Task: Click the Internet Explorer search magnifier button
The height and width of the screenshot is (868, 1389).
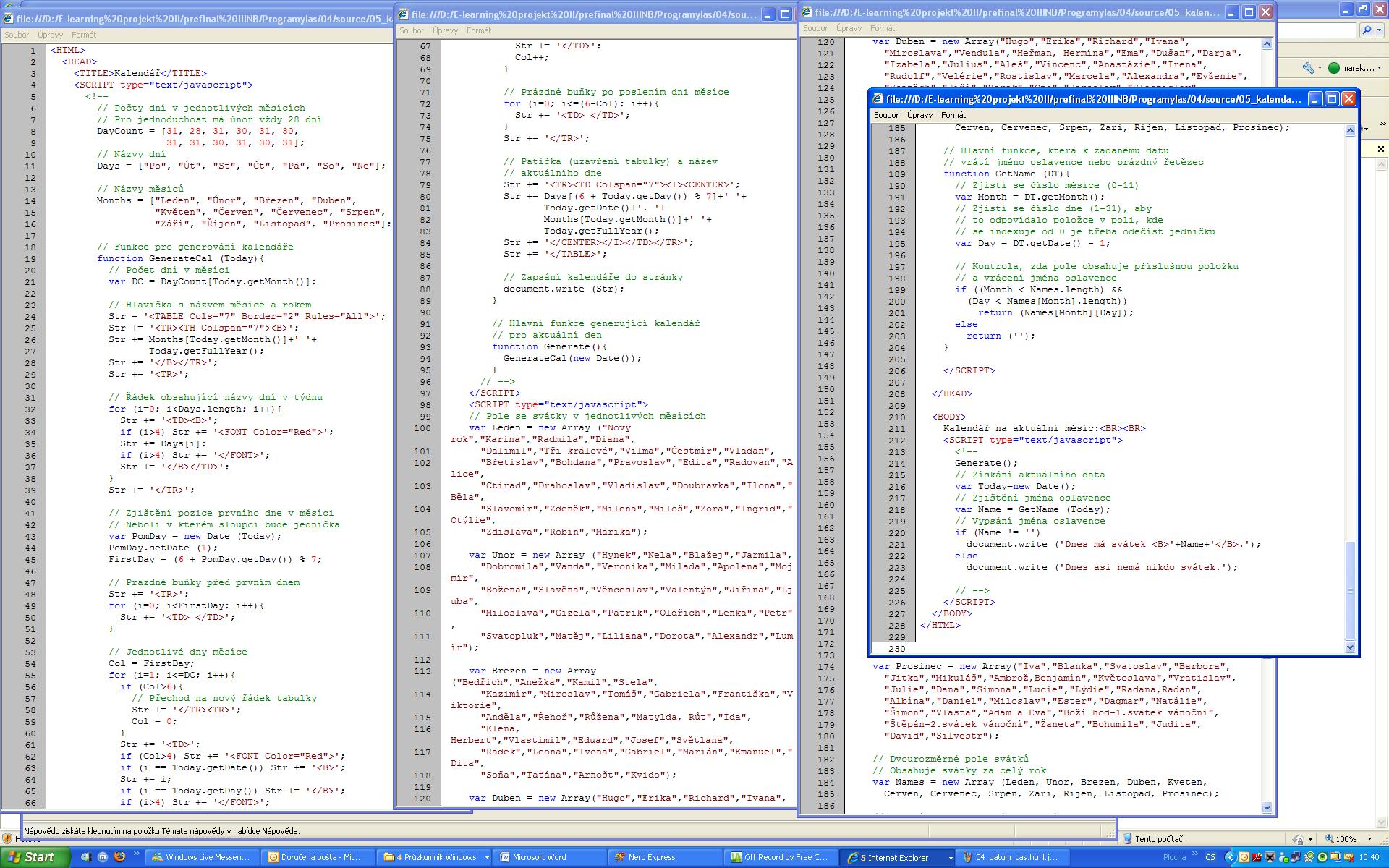Action: (x=1367, y=30)
